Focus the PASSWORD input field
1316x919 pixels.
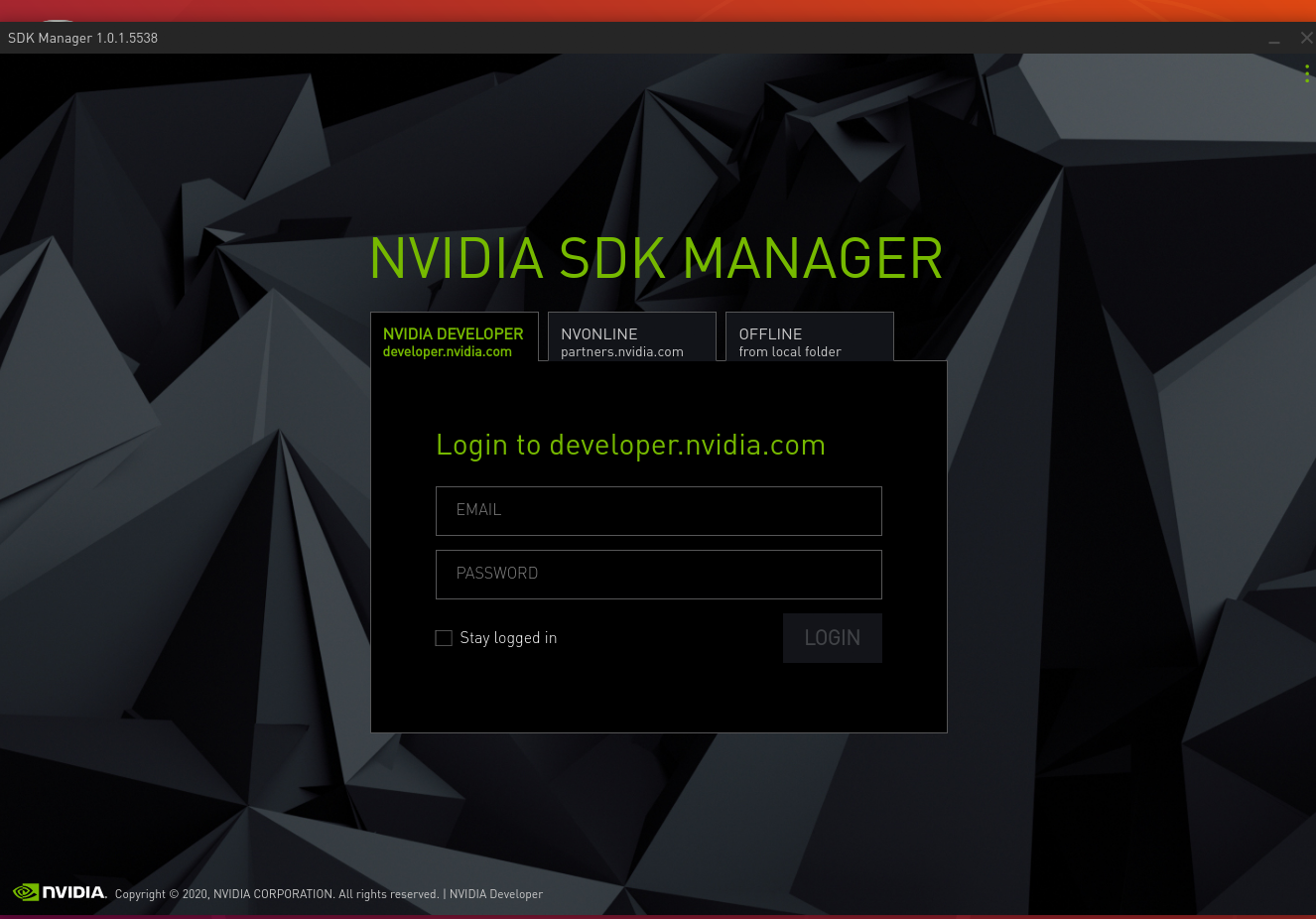tap(659, 575)
